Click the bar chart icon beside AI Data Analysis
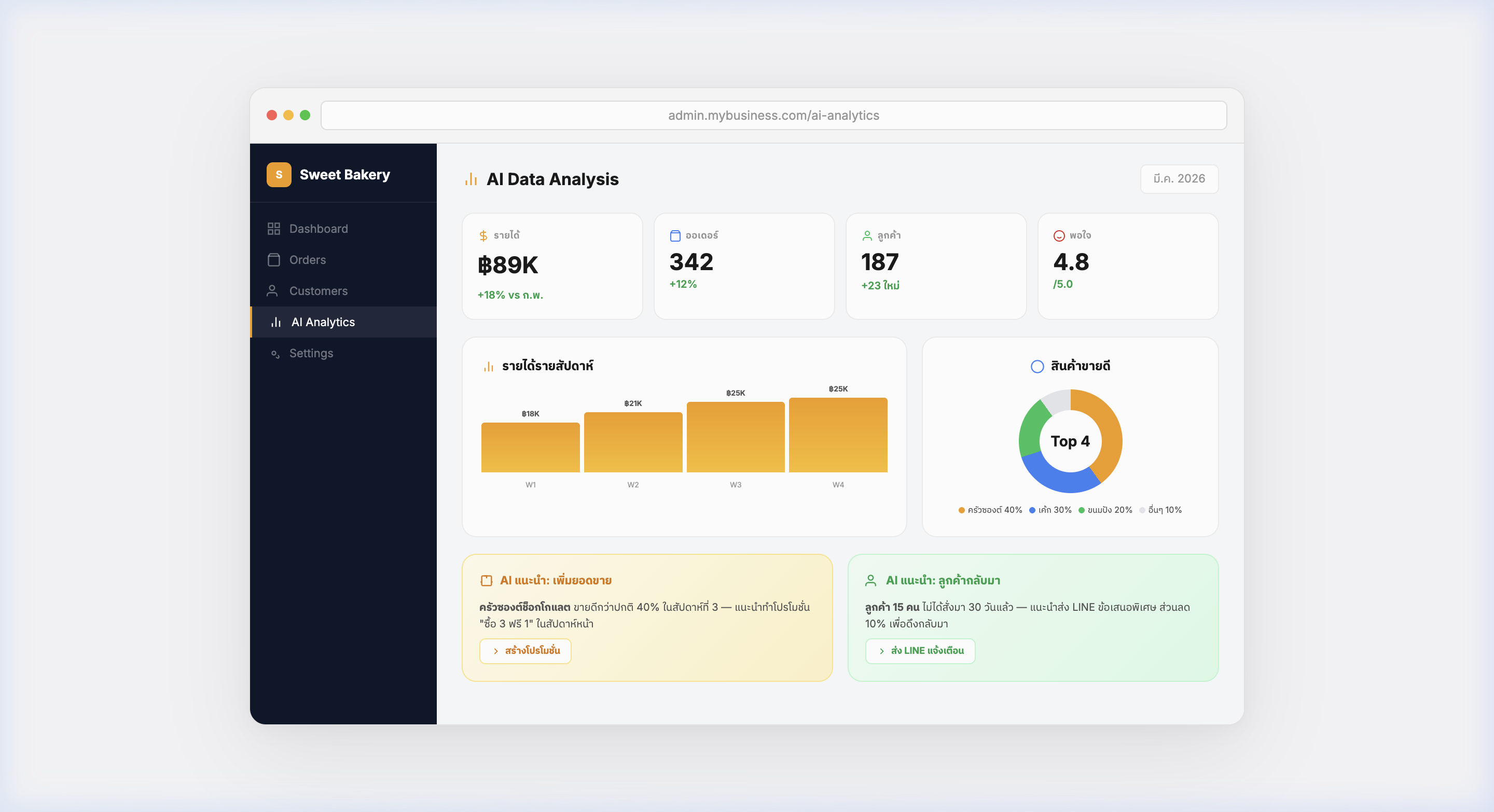 [471, 179]
